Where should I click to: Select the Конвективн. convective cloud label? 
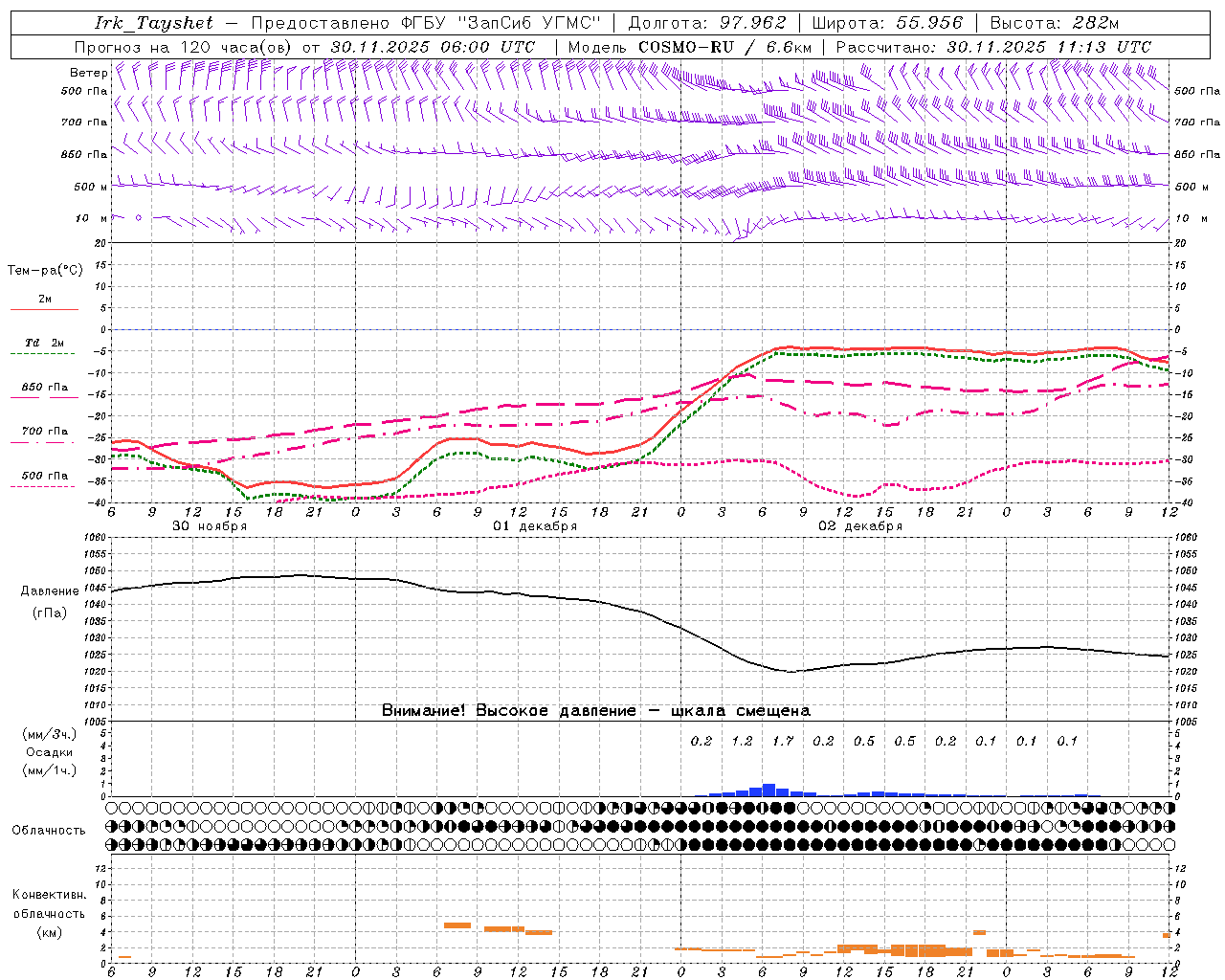(49, 895)
